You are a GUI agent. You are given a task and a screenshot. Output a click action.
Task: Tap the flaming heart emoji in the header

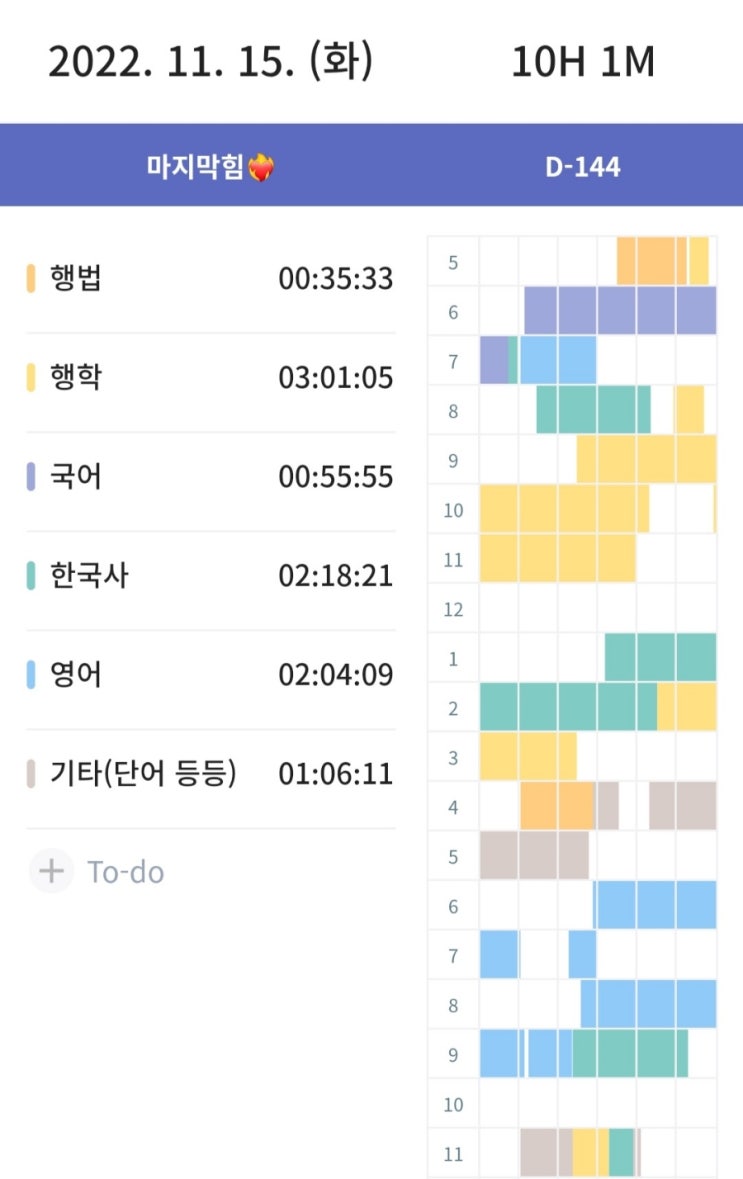[262, 168]
